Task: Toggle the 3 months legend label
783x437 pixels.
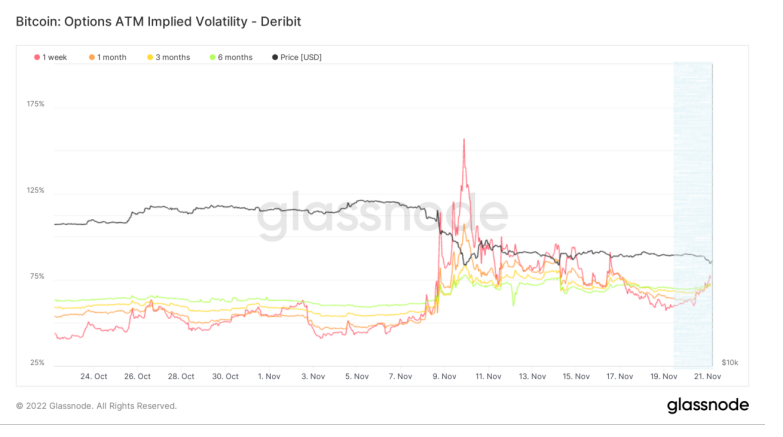Action: [x=173, y=58]
